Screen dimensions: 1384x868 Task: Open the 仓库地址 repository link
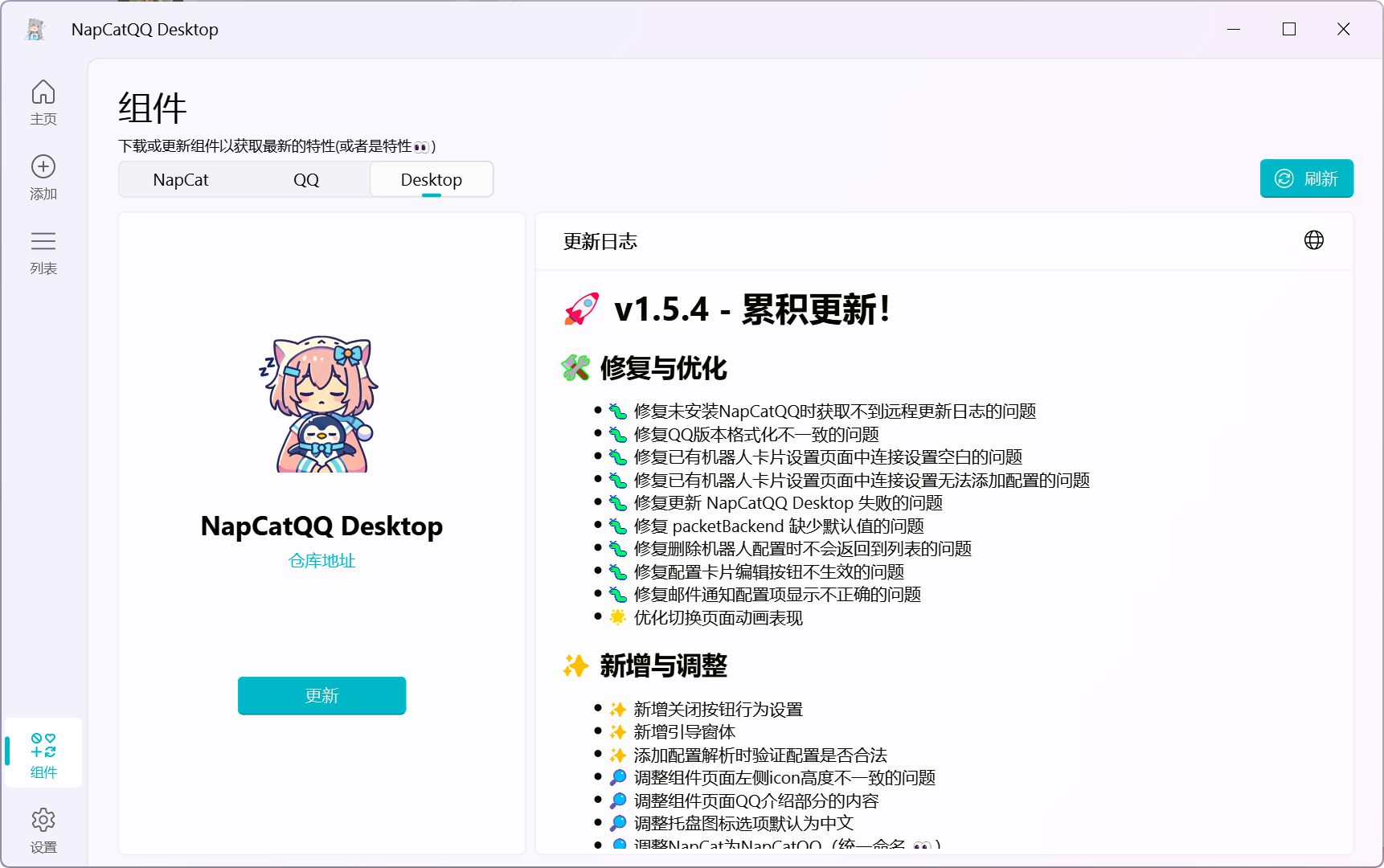[321, 560]
